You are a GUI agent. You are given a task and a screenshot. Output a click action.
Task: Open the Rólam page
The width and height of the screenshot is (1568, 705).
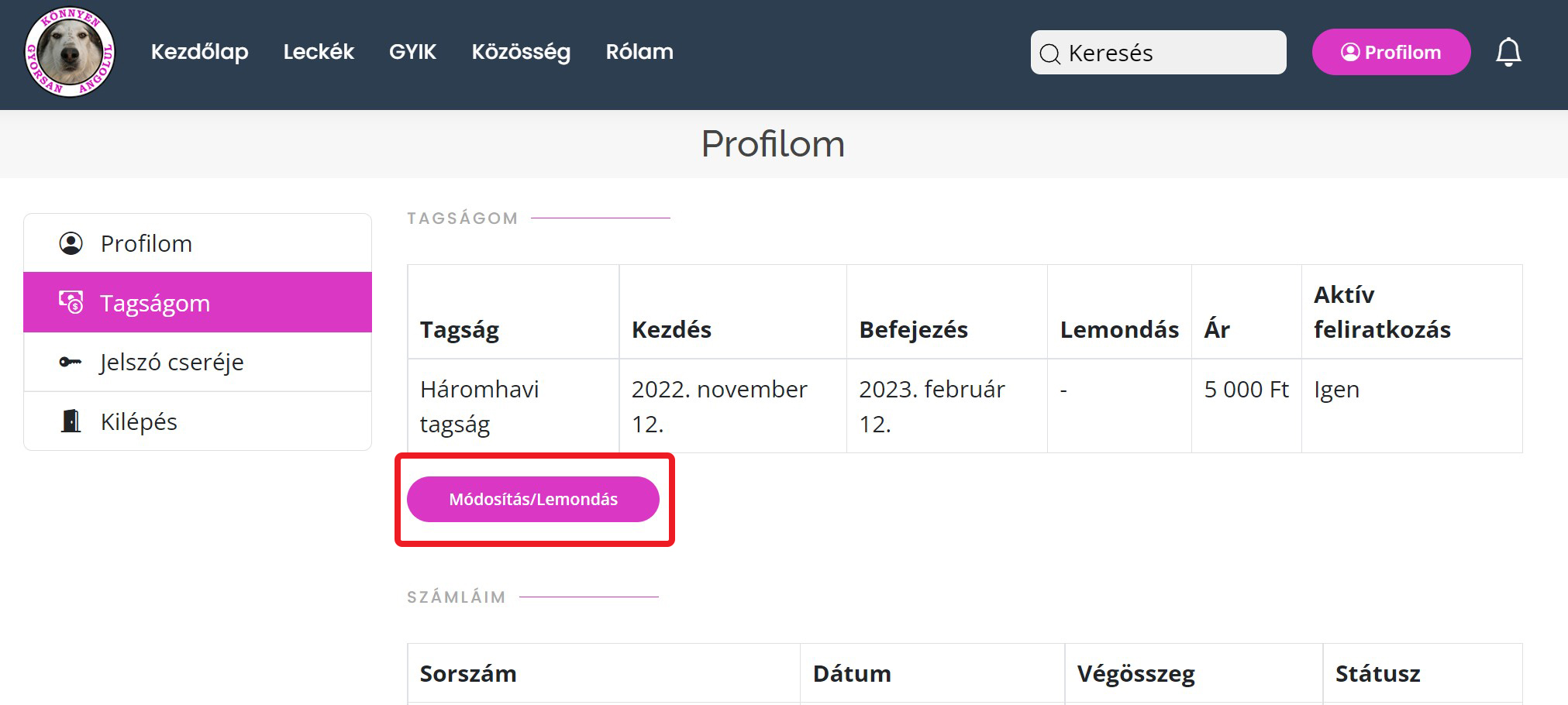639,52
